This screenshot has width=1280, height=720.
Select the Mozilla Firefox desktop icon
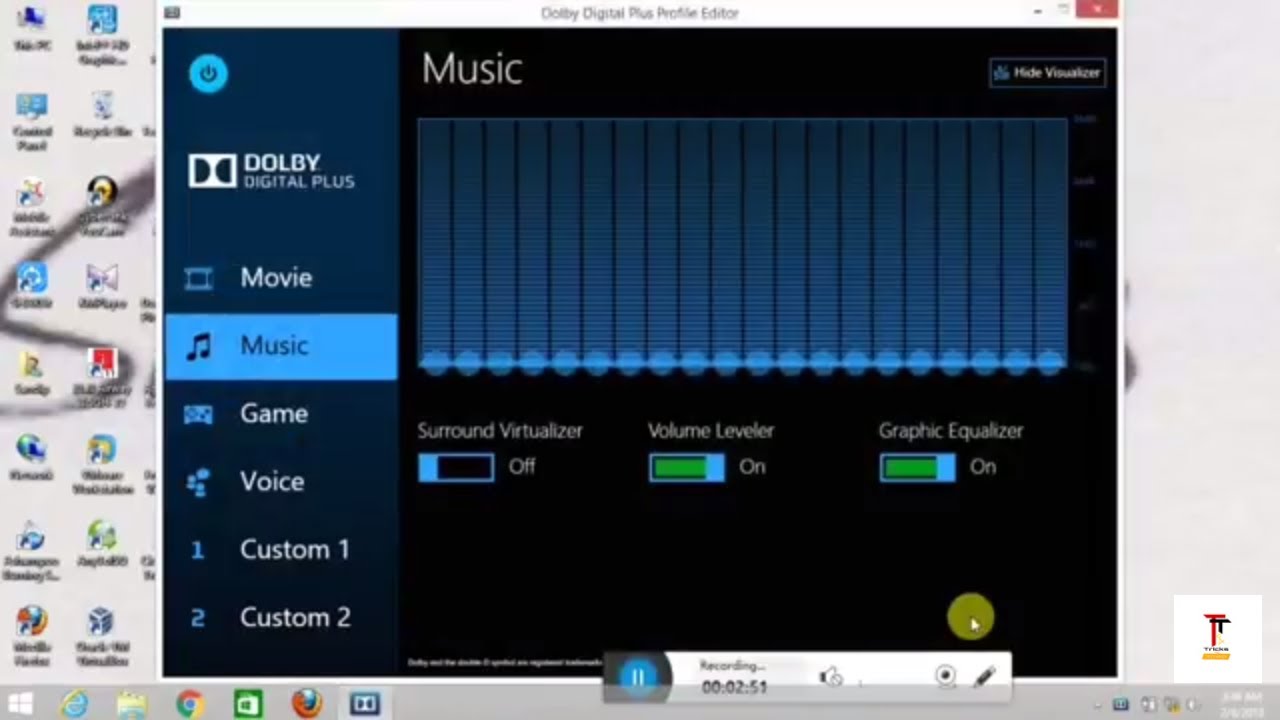32,636
